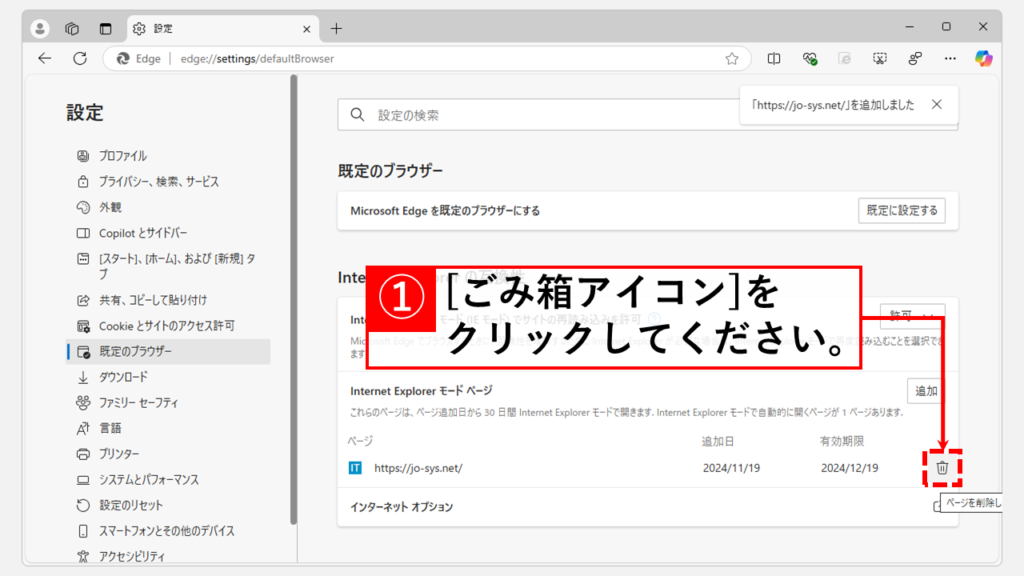The width and height of the screenshot is (1024, 576).
Task: Open Split screen icon in toolbar
Action: (x=774, y=59)
